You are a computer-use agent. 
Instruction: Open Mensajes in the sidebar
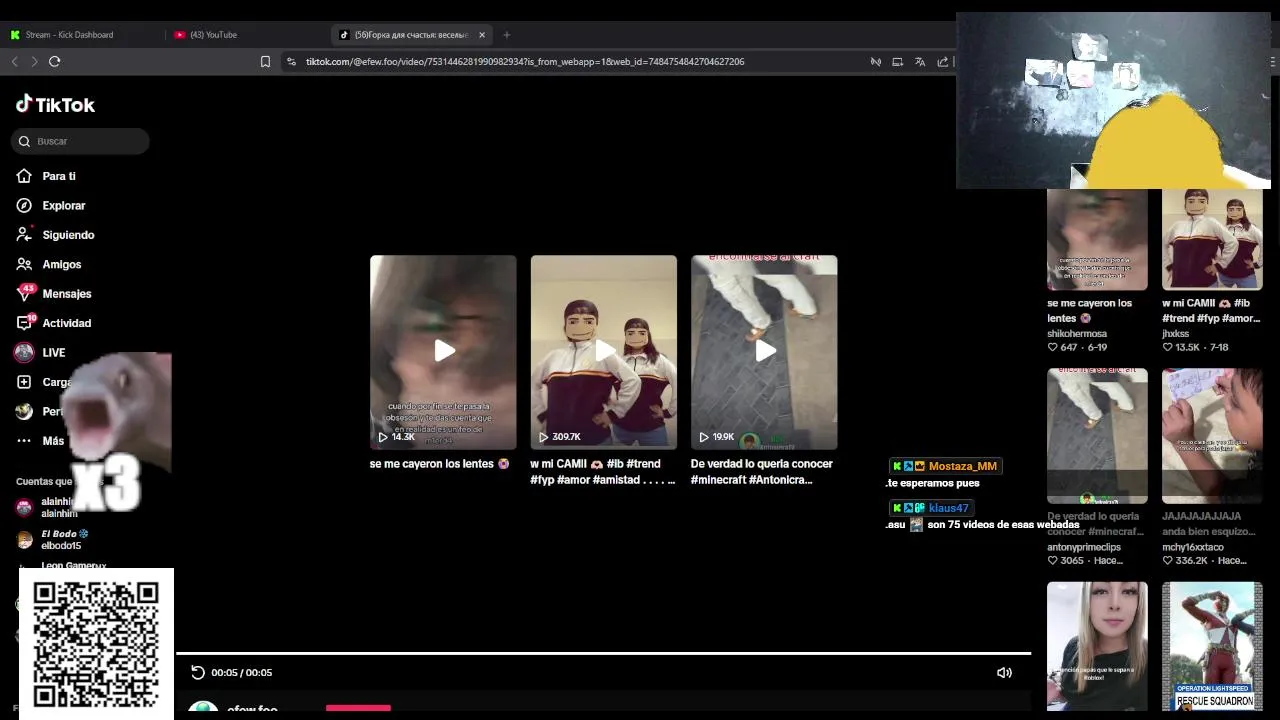click(66, 294)
